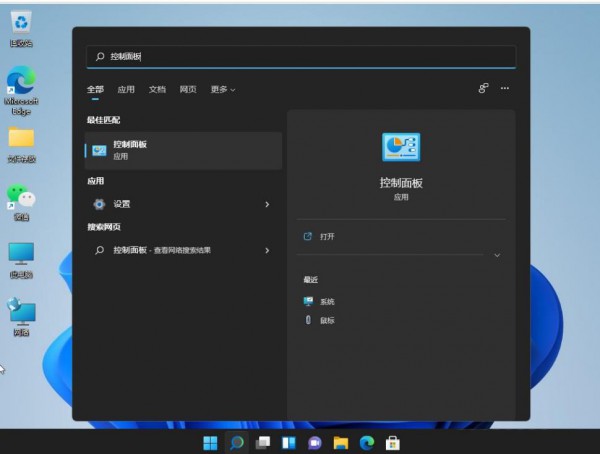Viewport: 600px width, 454px height.
Task: Click the Windows Start button
Action: pyautogui.click(x=210, y=443)
